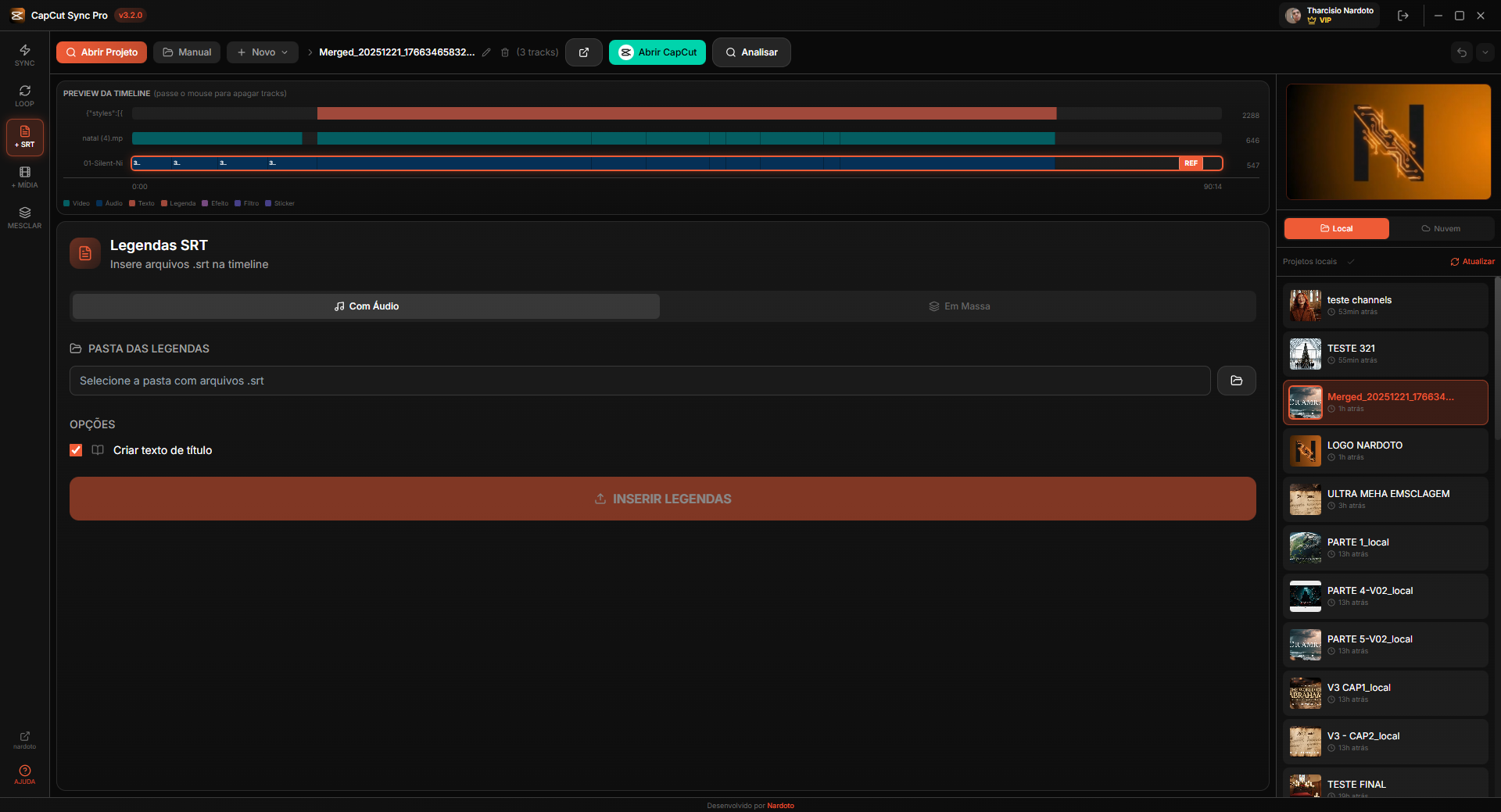
Task: Select the + SRT sidebar tool
Action: click(24, 137)
